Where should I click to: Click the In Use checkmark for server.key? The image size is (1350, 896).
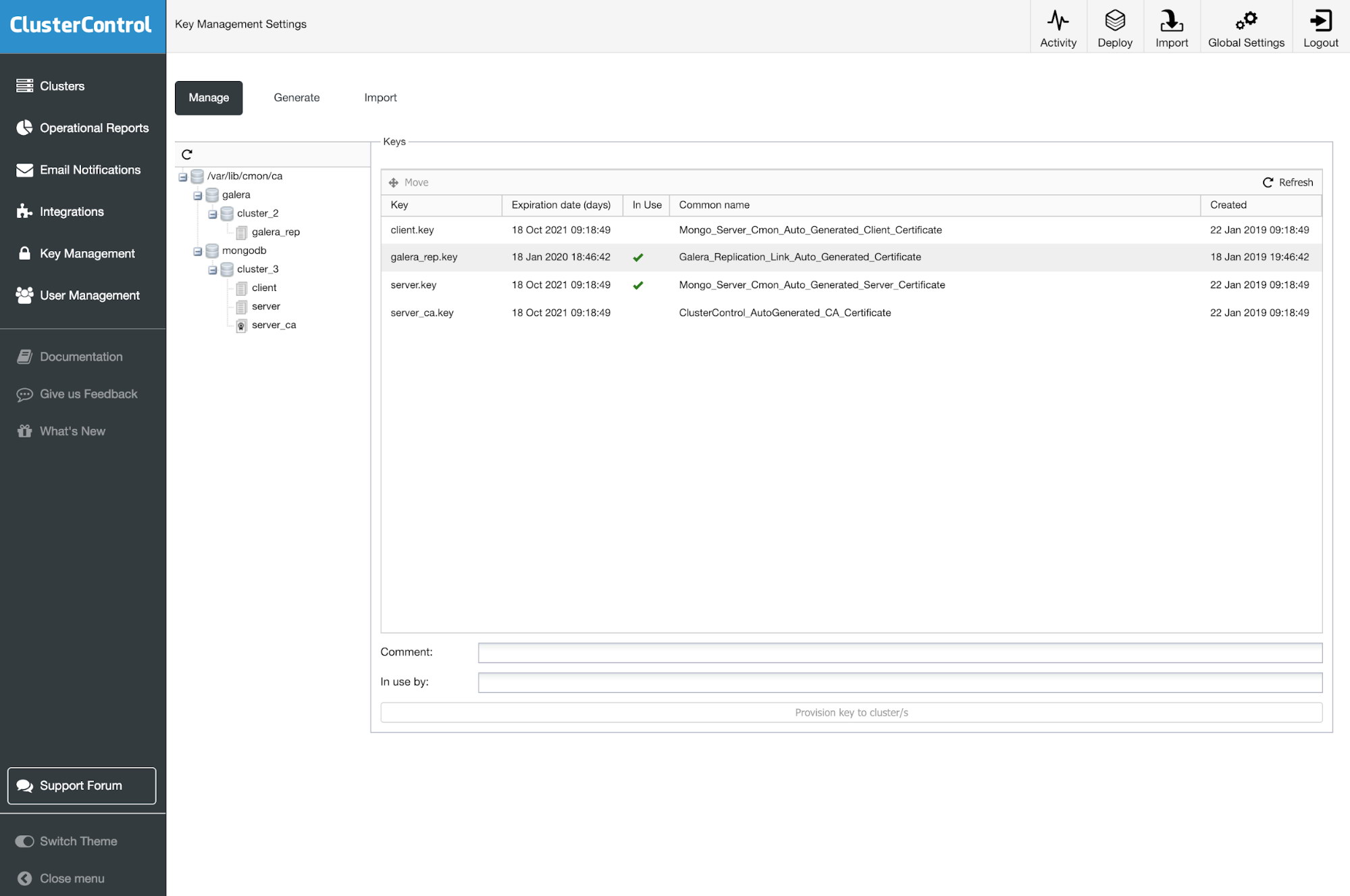[638, 286]
